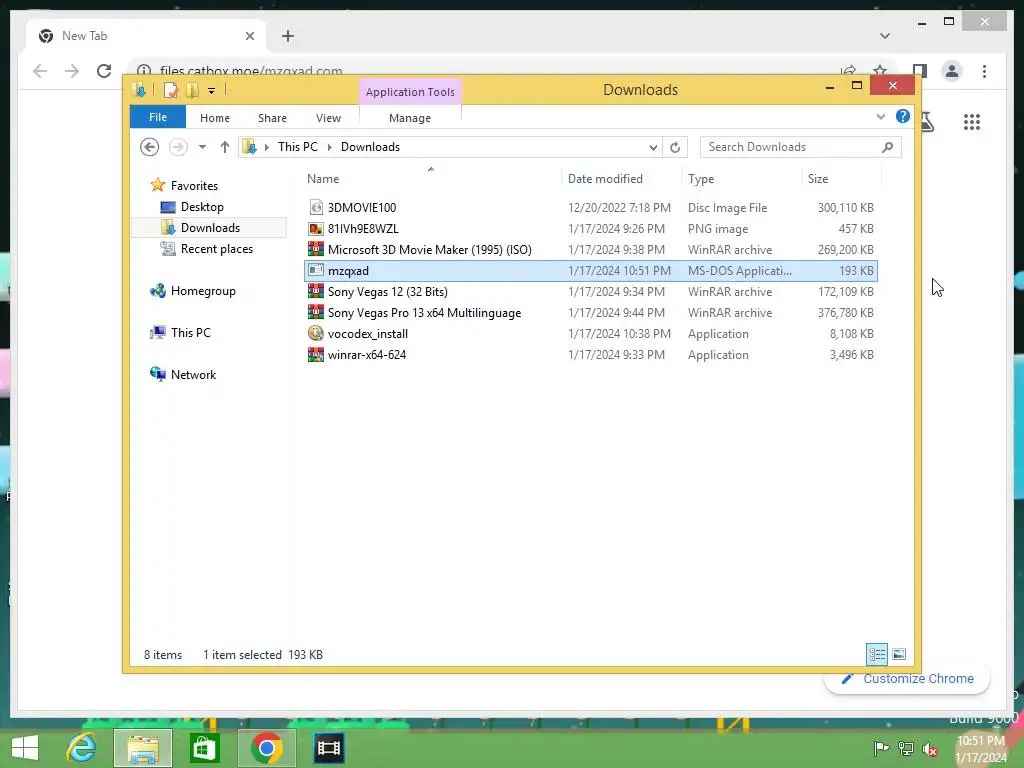
Task: Select the winrar-x64-624 installer
Action: pyautogui.click(x=366, y=355)
